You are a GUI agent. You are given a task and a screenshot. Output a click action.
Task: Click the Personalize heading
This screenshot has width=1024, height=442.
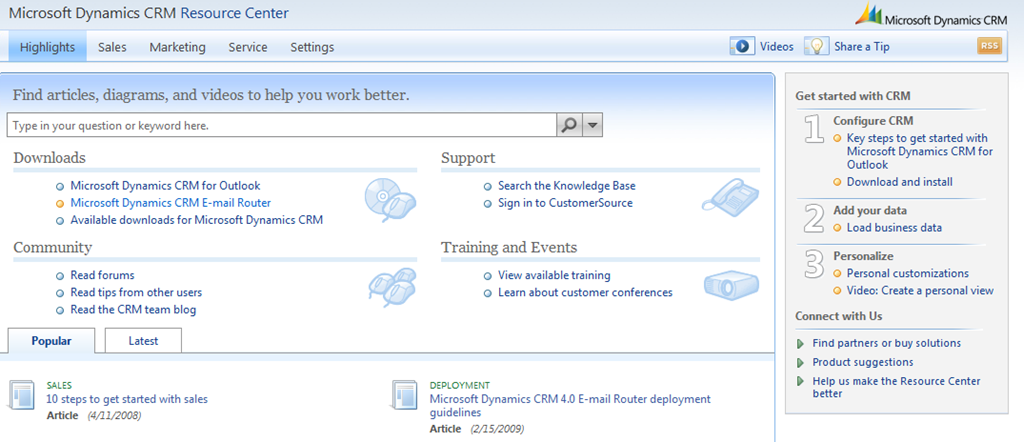pos(863,256)
